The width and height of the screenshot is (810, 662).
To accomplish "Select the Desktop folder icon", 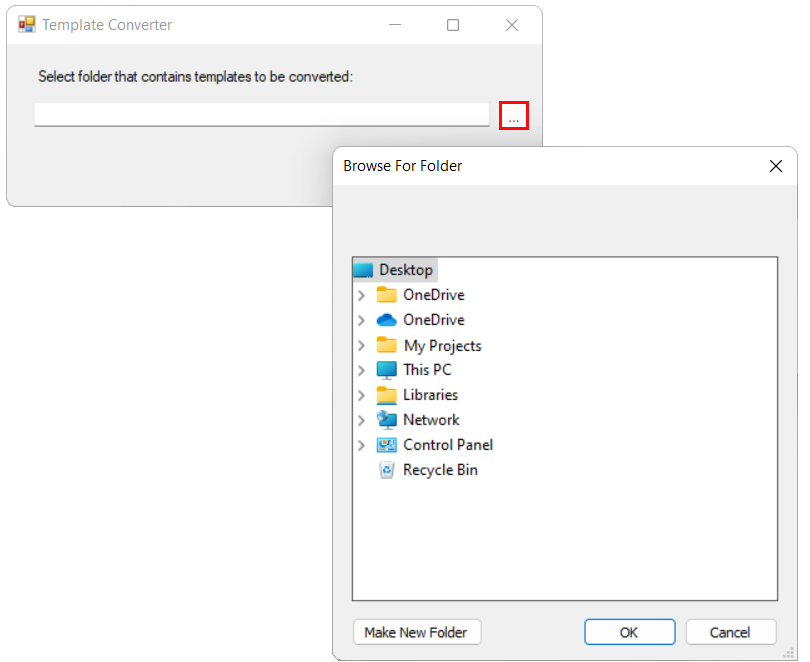I will (x=363, y=270).
